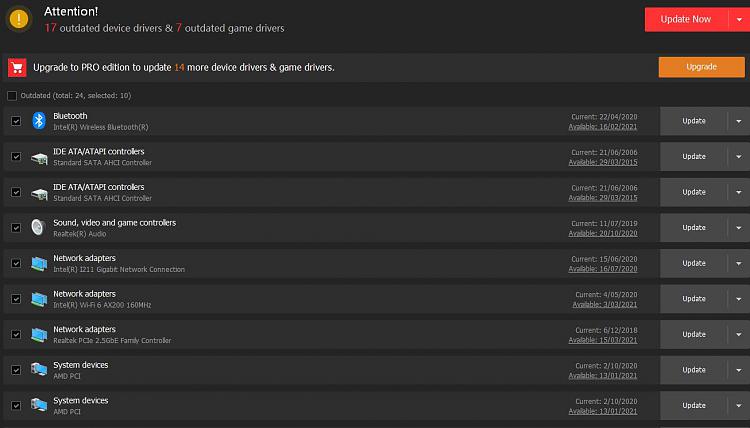Uncheck the Realtek Audio driver checkbox
Viewport: 750px width, 428px height.
coord(16,228)
